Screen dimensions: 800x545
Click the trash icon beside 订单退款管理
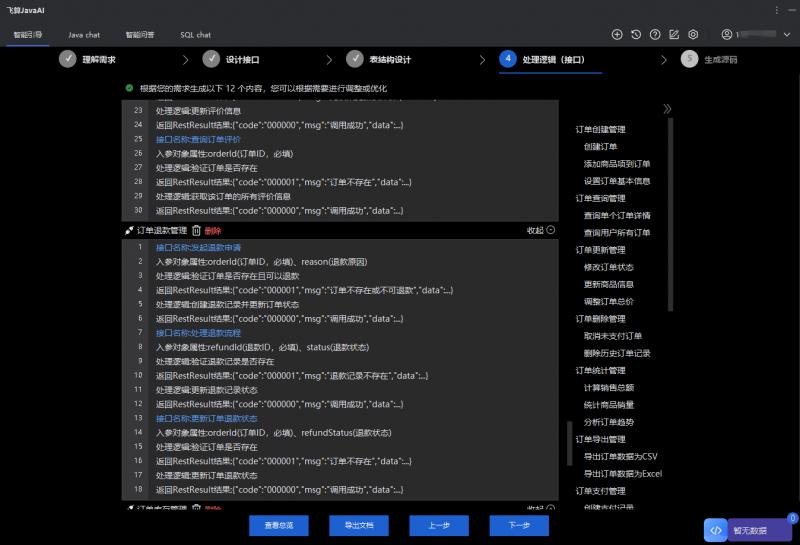click(x=196, y=230)
